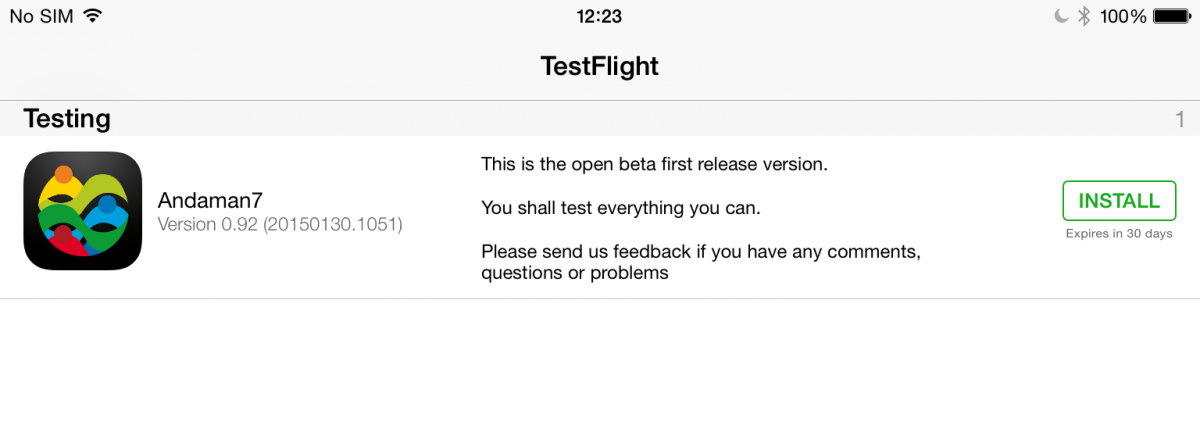Tap the "questions or problems" text line
Viewport: 1200px width, 439px height.
pos(574,273)
